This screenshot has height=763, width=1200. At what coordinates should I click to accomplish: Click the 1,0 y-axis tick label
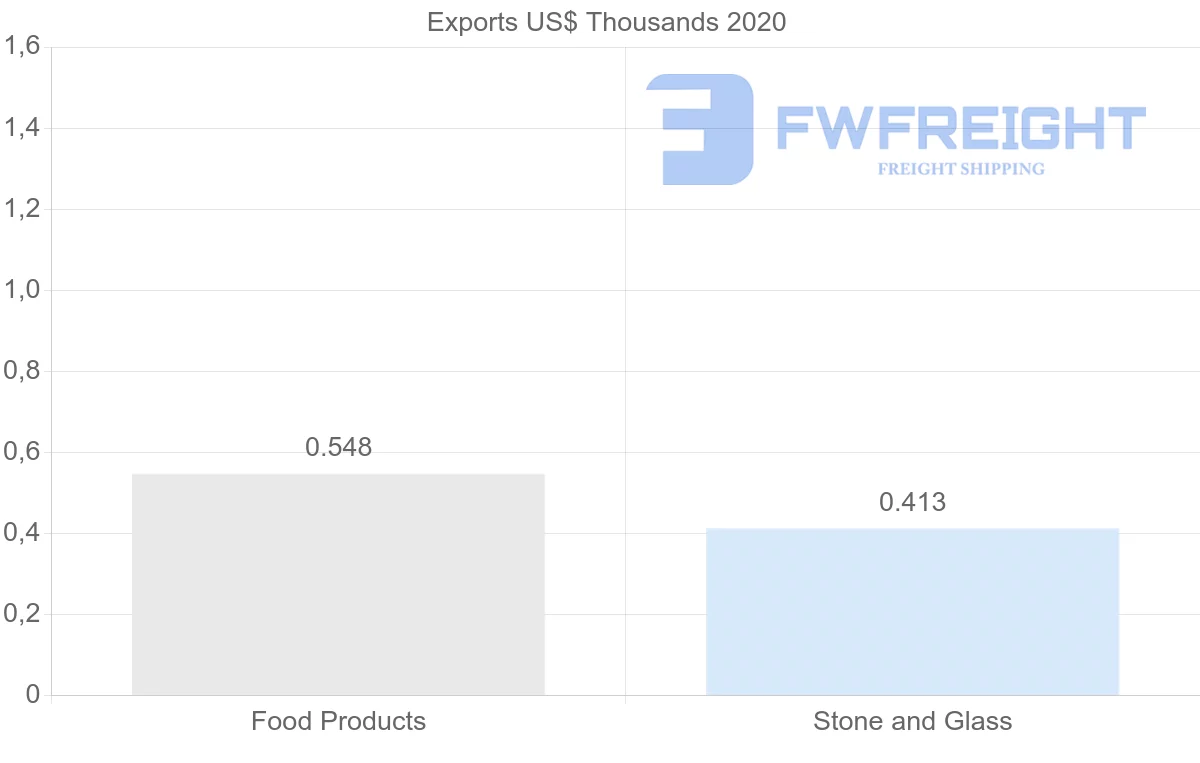pos(21,290)
